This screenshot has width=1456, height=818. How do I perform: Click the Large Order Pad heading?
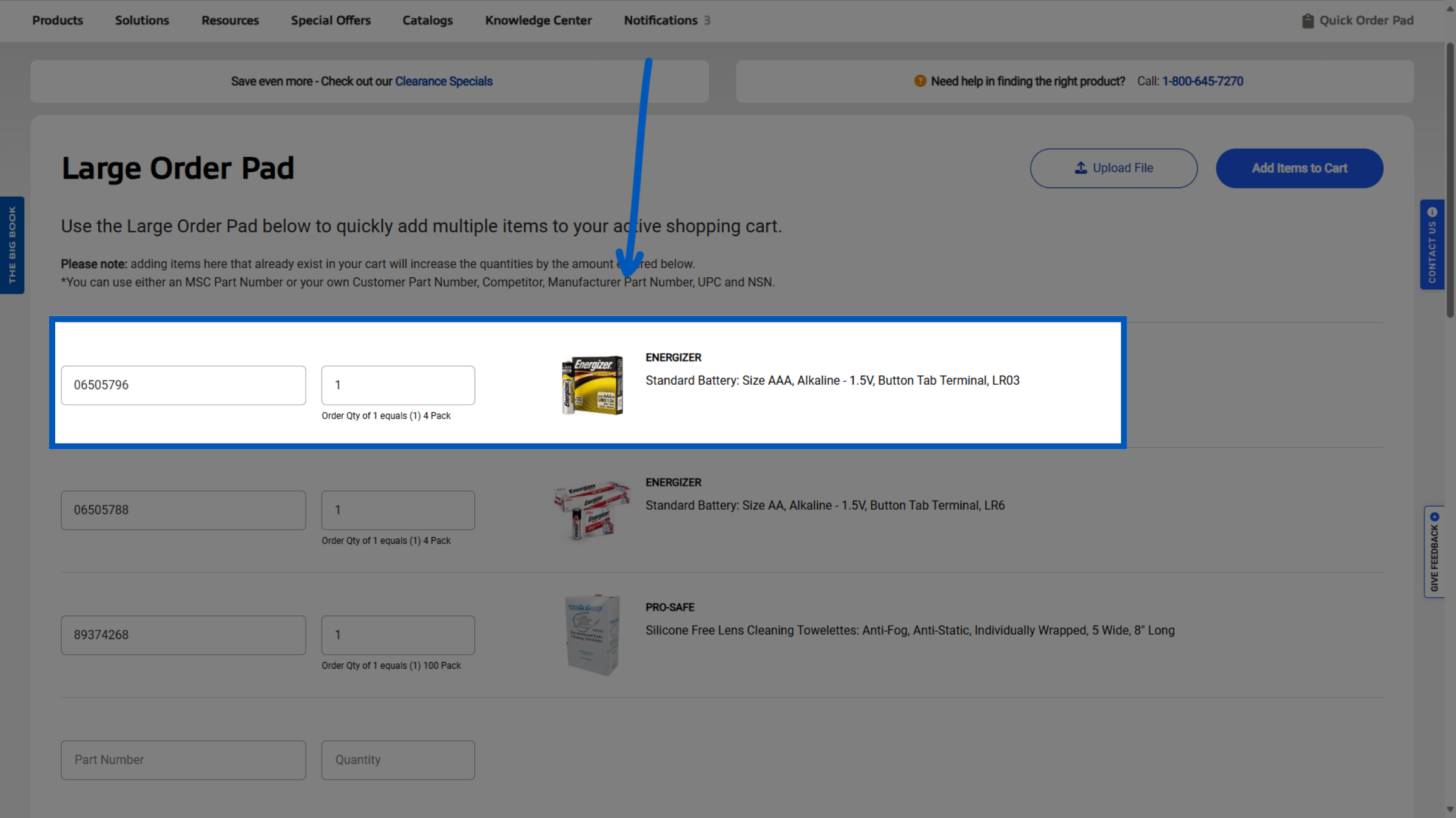coord(178,168)
